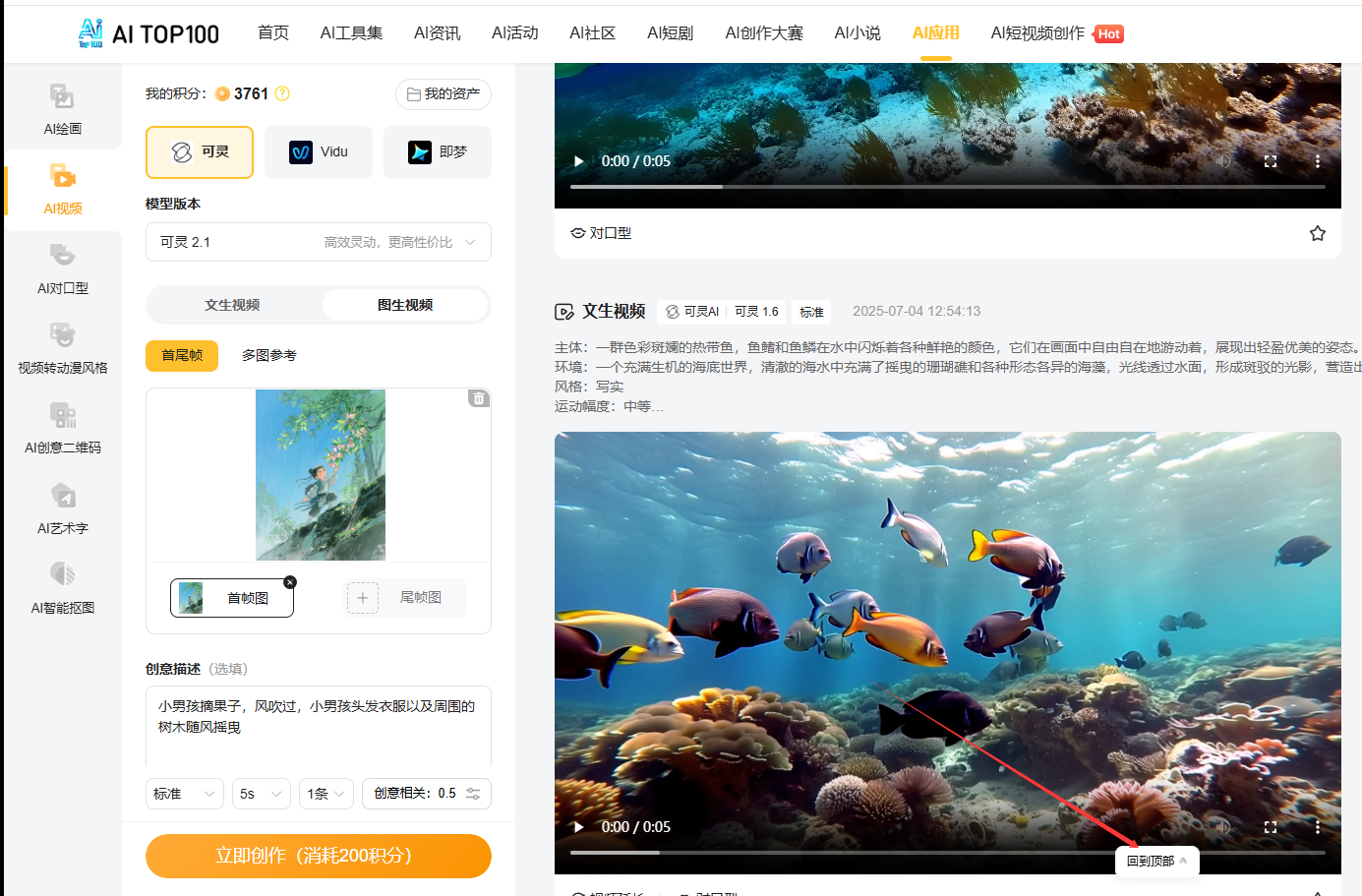Image resolution: width=1362 pixels, height=896 pixels.
Task: Play the tropical fish video
Action: (579, 827)
